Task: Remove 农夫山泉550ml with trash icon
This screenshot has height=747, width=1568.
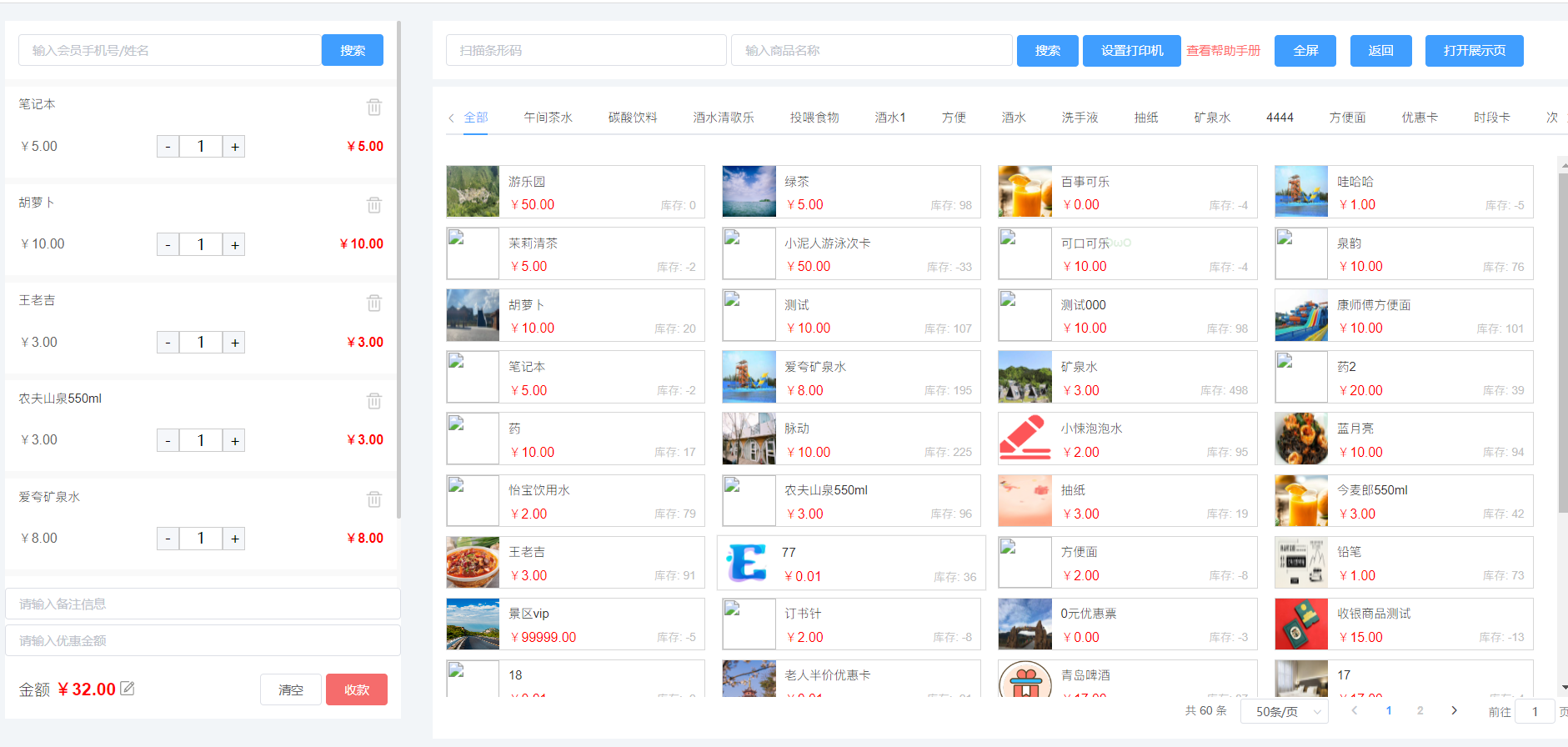Action: [x=374, y=401]
